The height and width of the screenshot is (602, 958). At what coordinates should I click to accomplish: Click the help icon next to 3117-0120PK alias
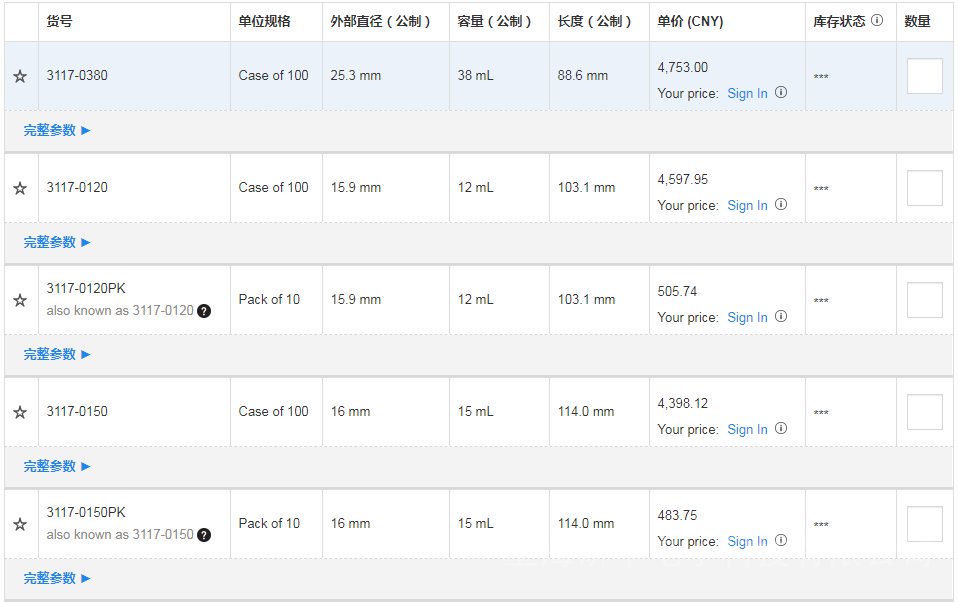pos(204,311)
